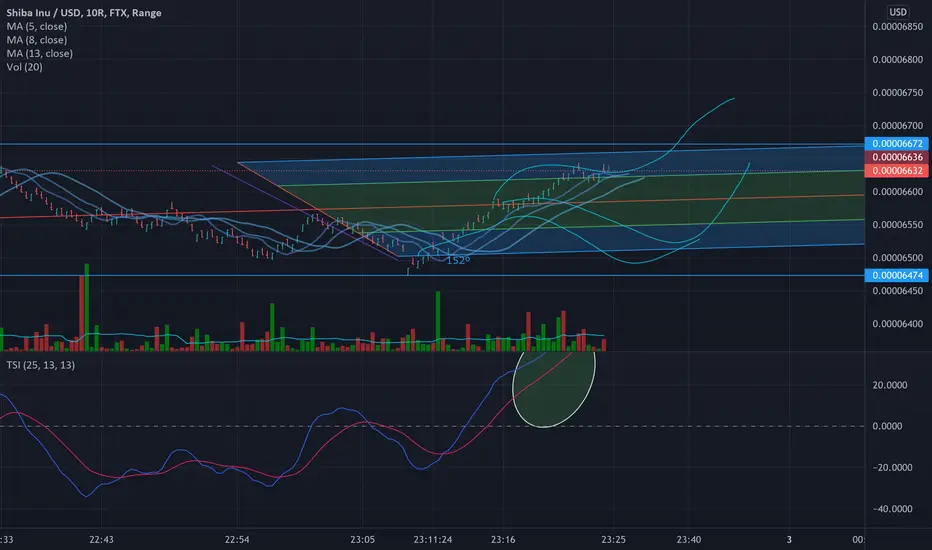
Task: Click the 0.00006600 price scale value
Action: click(x=898, y=191)
